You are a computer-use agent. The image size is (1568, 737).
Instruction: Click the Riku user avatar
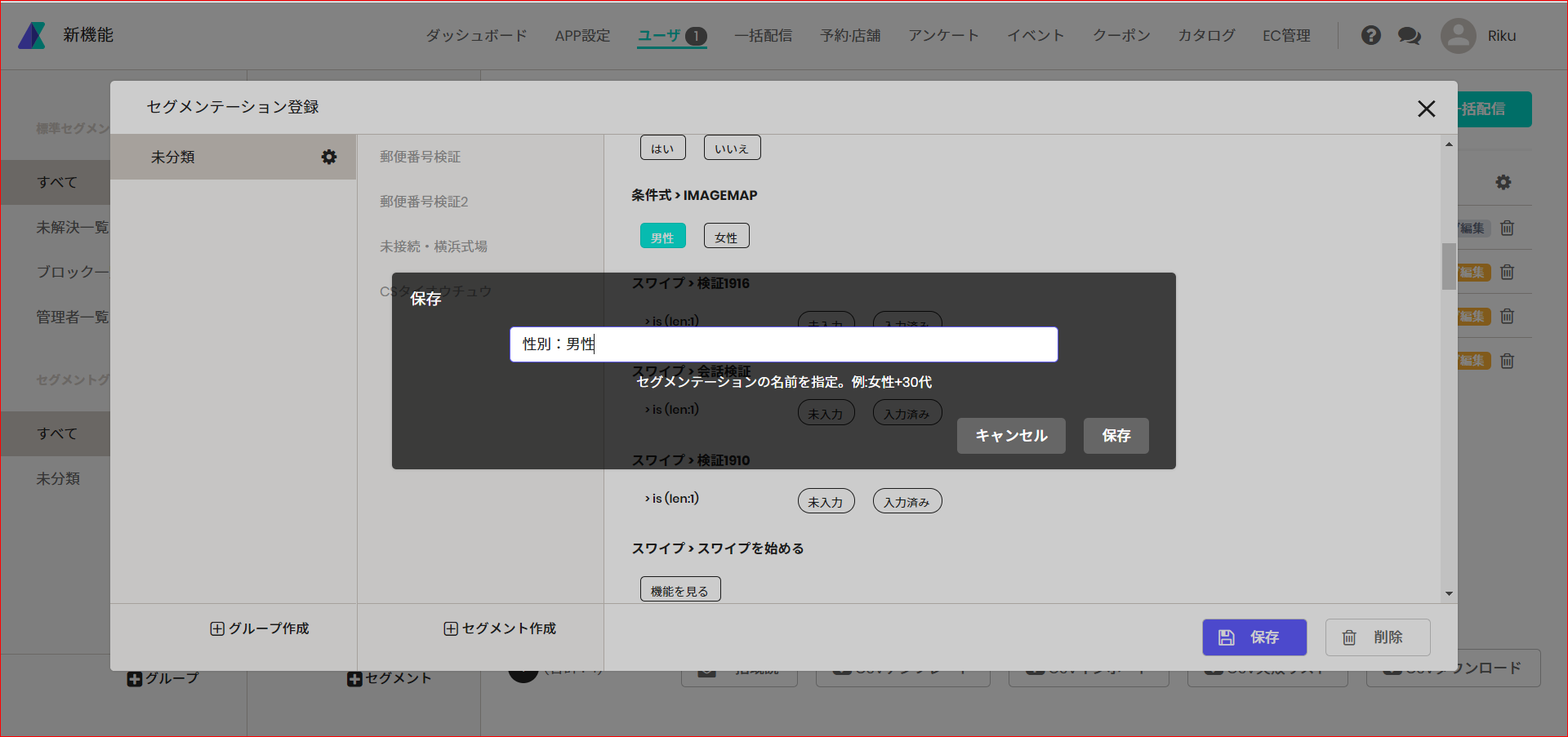[x=1458, y=36]
